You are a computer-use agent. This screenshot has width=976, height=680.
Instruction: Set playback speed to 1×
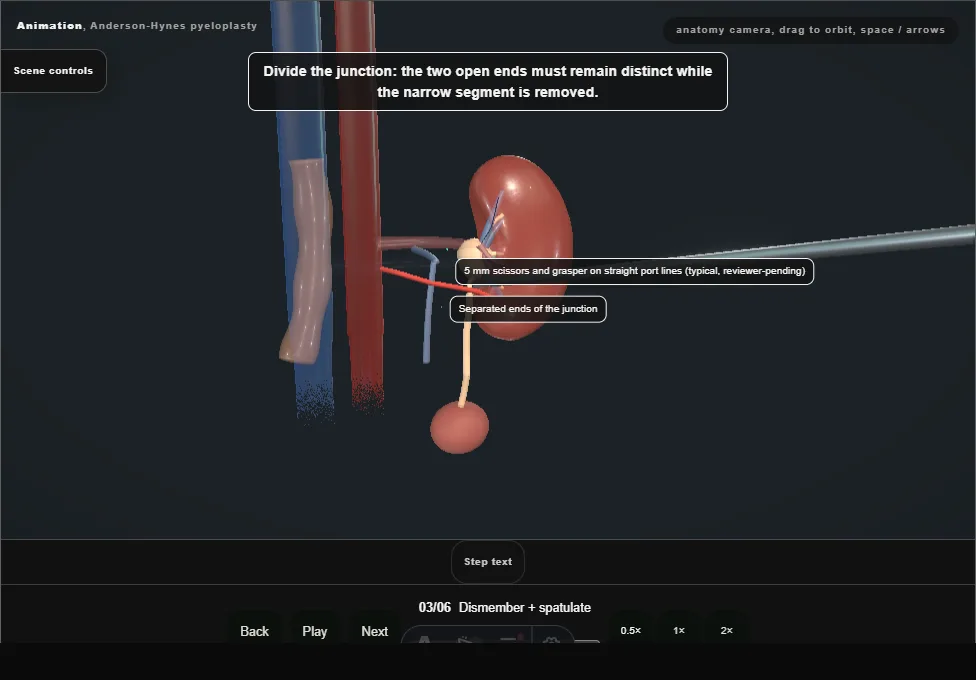(x=679, y=630)
